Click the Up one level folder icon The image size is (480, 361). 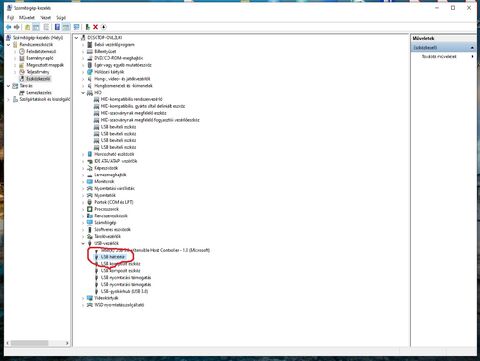point(28,27)
